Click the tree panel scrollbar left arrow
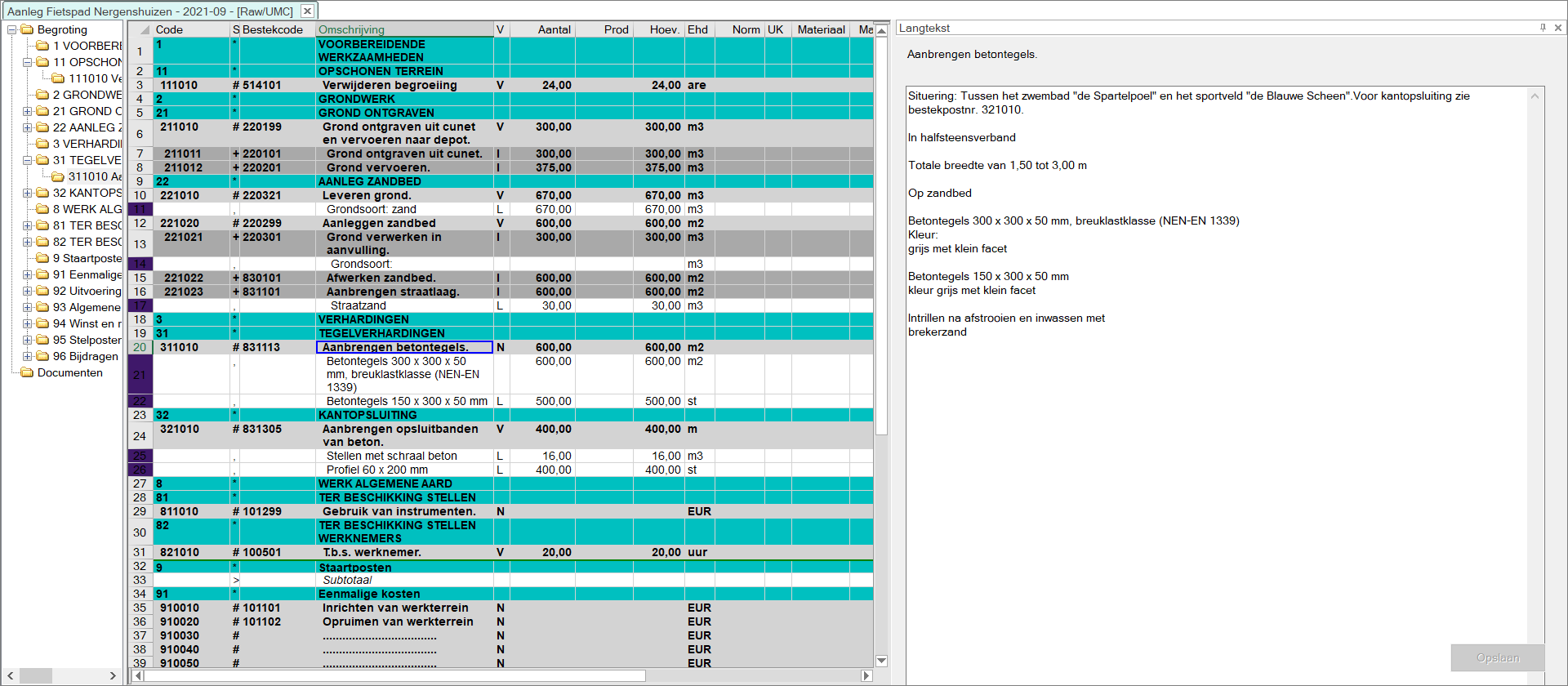The image size is (1568, 686). click(x=10, y=675)
